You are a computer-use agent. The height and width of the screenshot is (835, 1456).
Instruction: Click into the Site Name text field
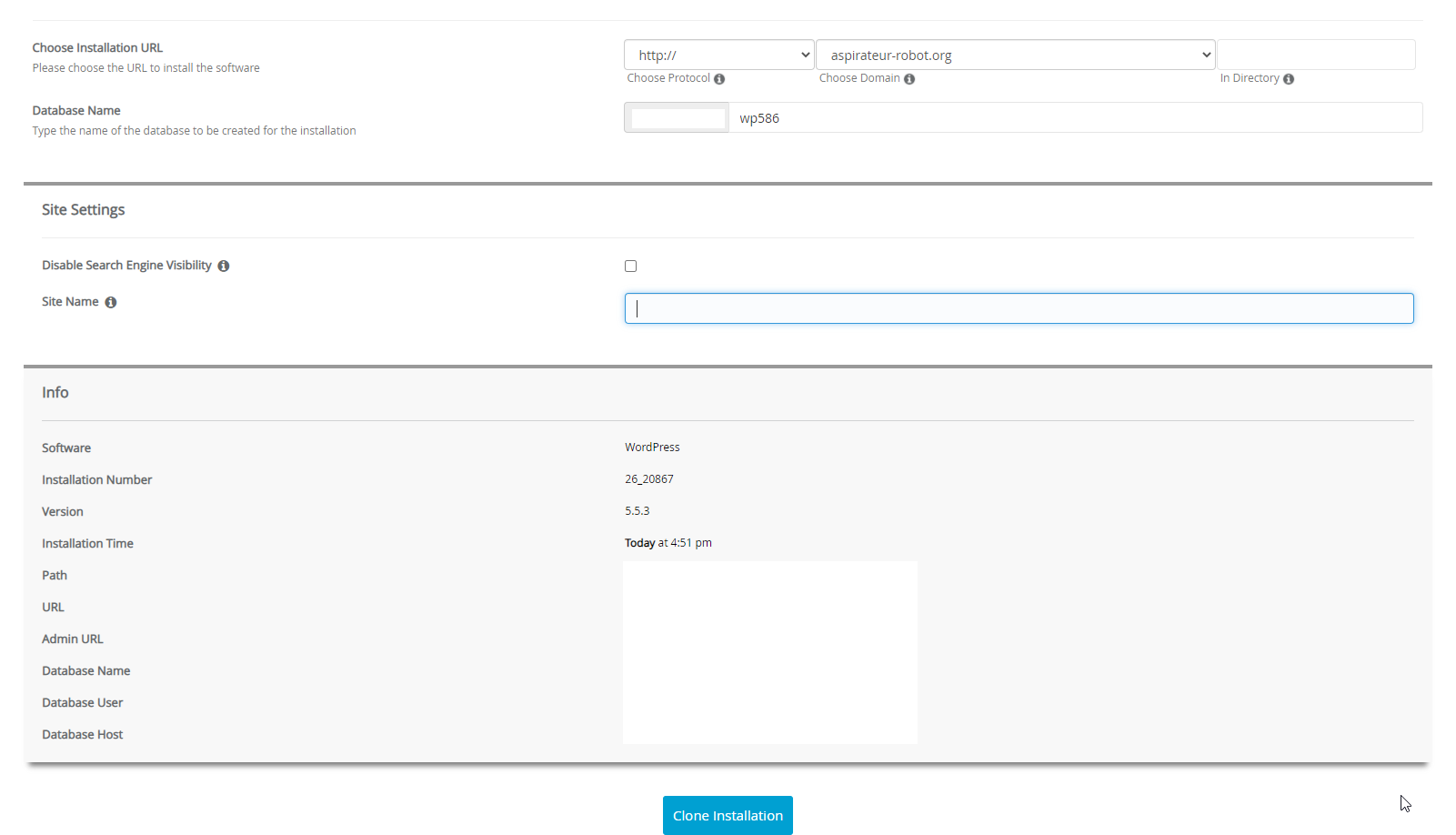[x=1019, y=308]
